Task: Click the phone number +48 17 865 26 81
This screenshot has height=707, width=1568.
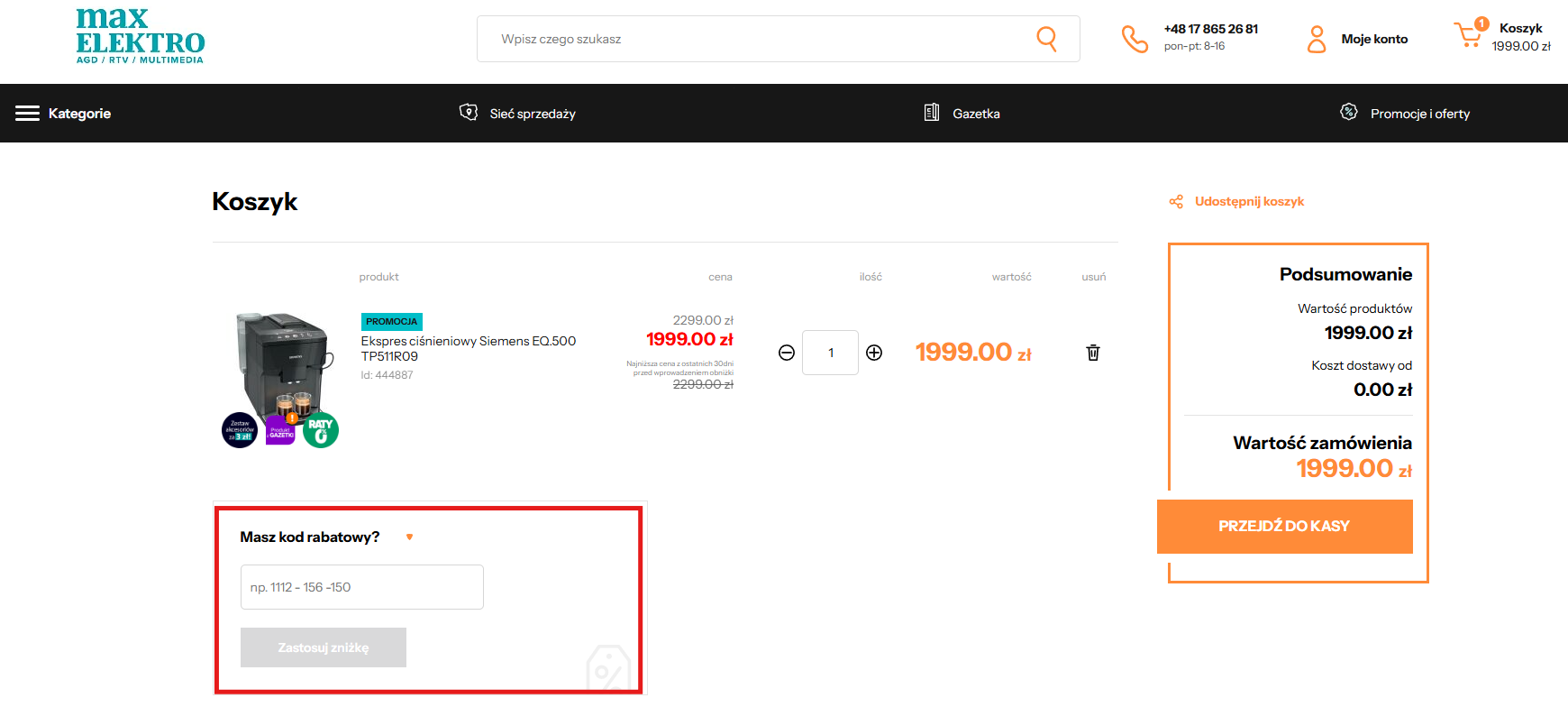Action: click(1210, 29)
